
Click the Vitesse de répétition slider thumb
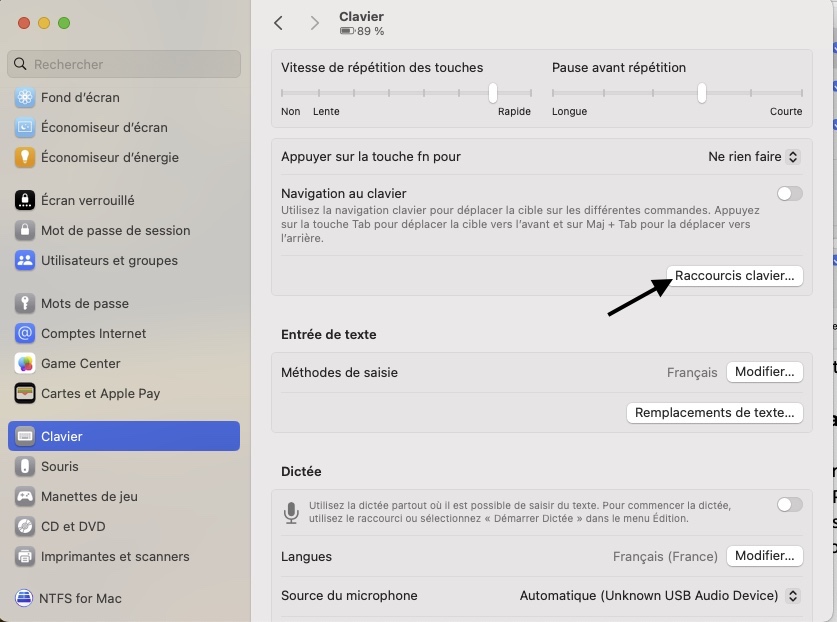[493, 93]
